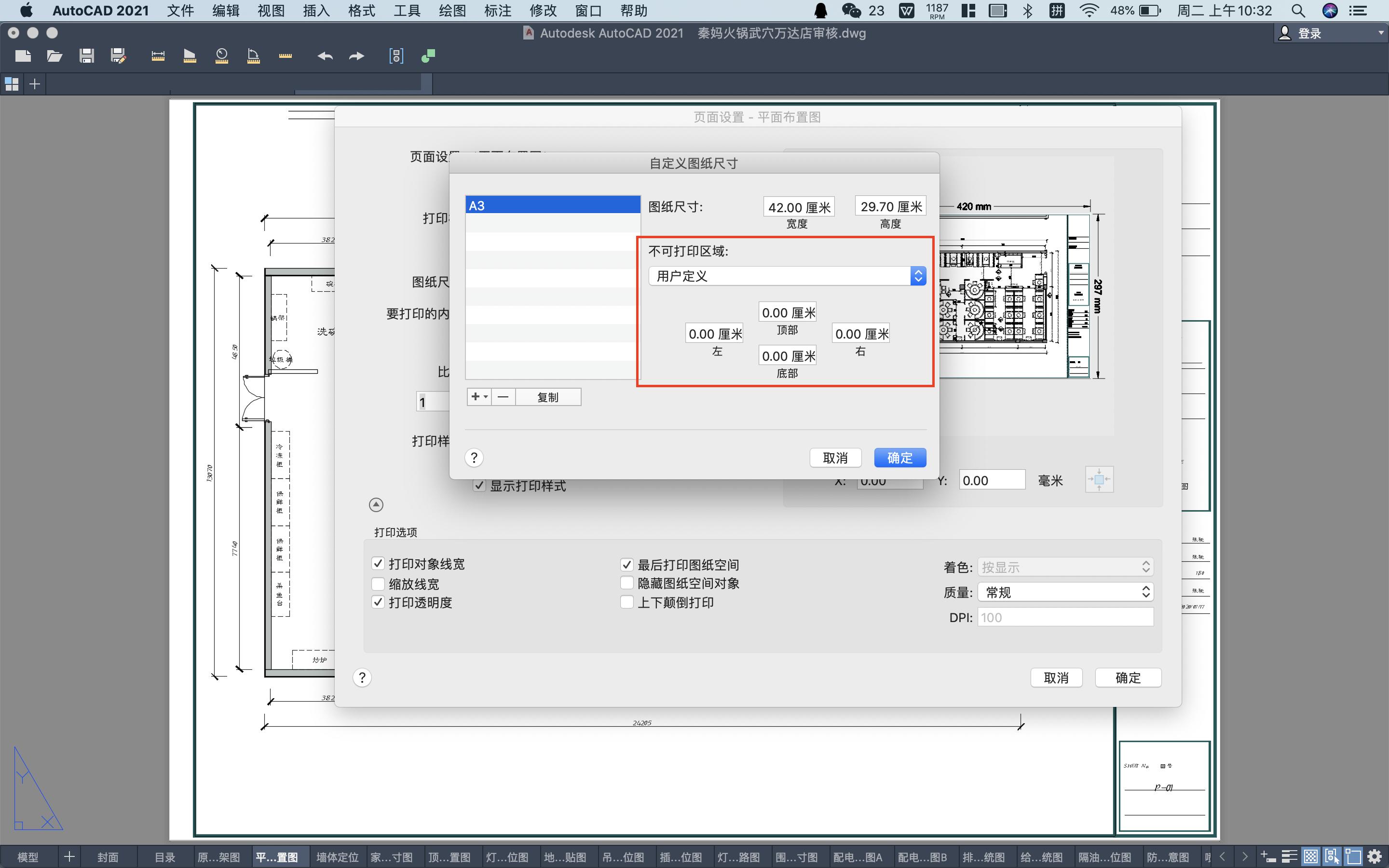The image size is (1389, 868).
Task: Enable 缩放线宽 checkbox
Action: click(378, 584)
